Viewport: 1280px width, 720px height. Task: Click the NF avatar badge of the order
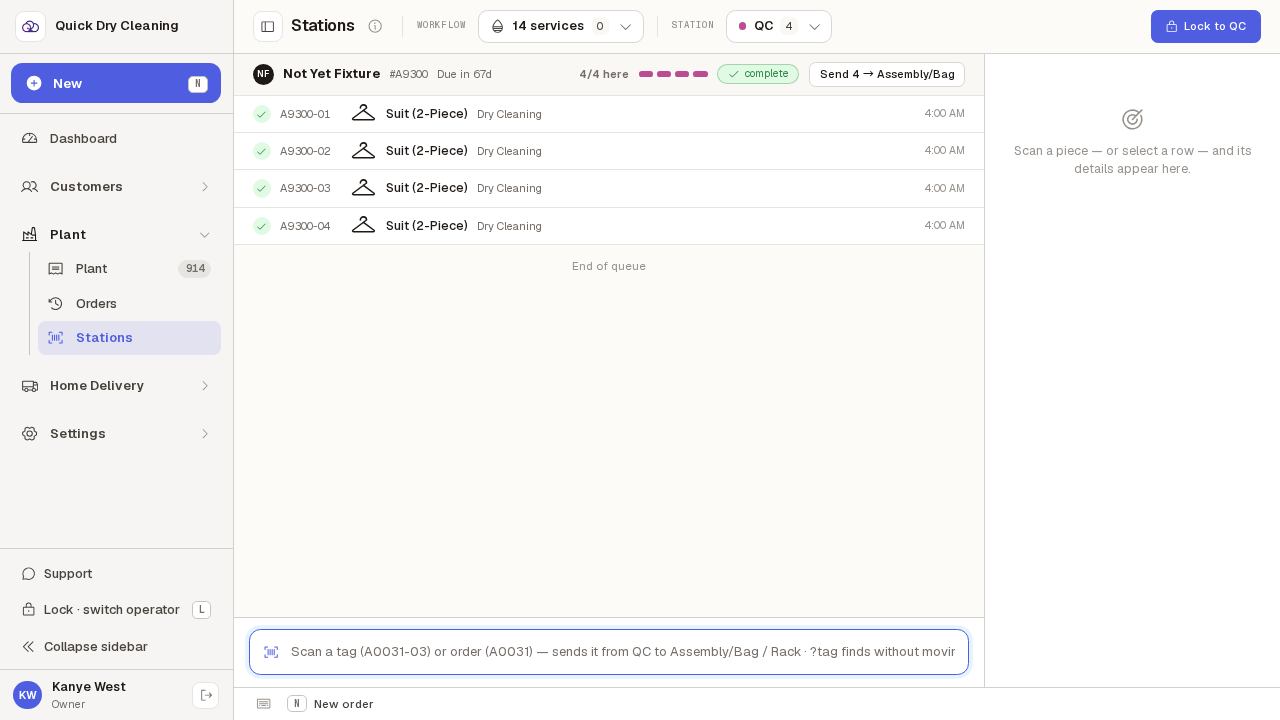tap(263, 74)
